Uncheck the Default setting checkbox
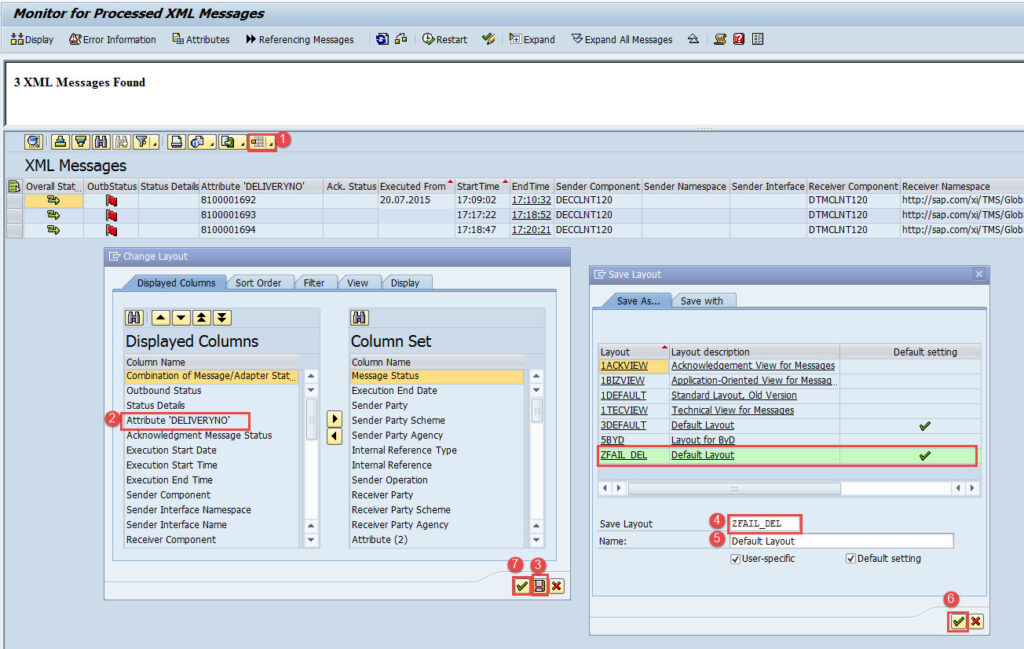 [851, 559]
